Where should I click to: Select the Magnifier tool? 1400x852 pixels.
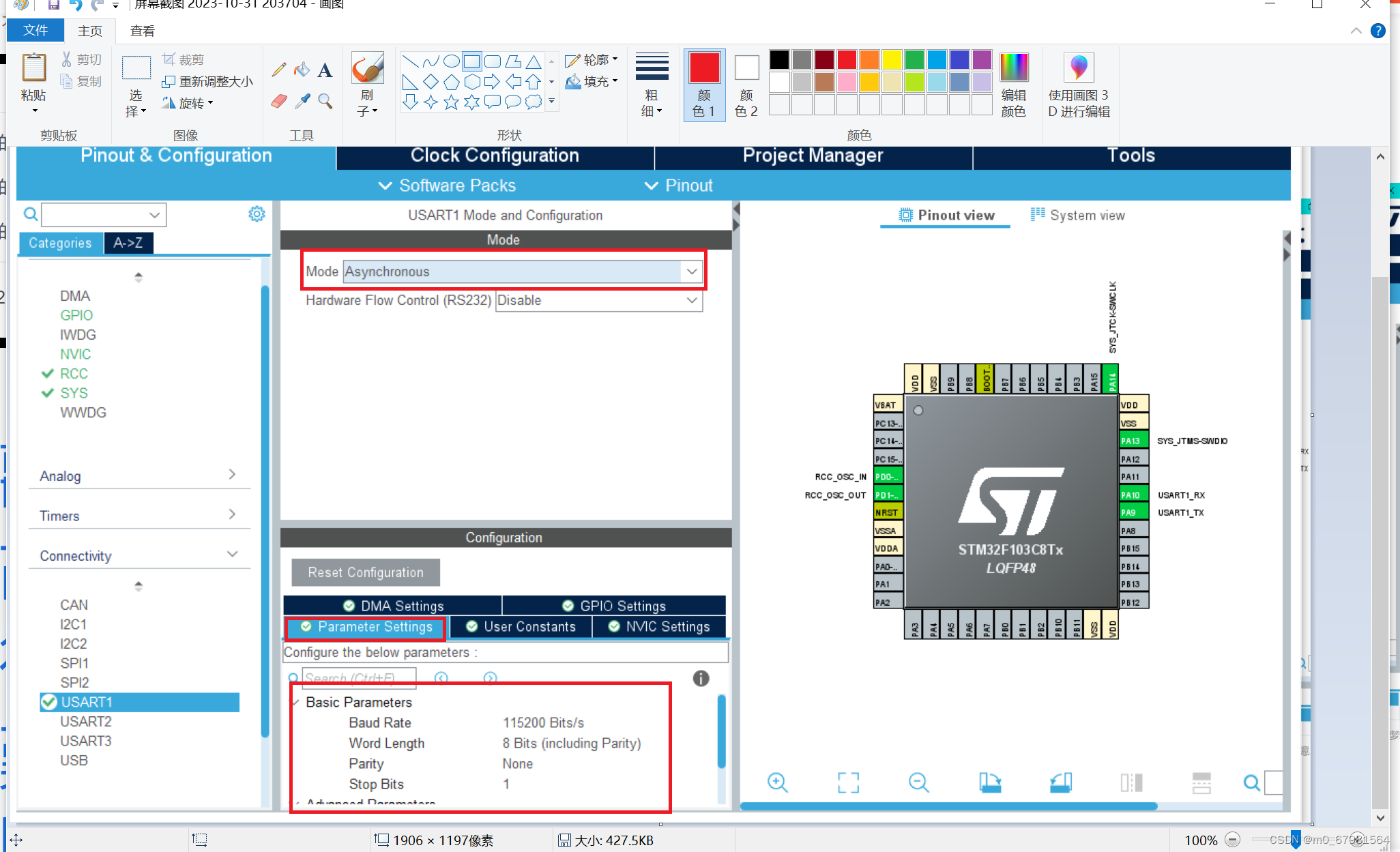tap(325, 101)
